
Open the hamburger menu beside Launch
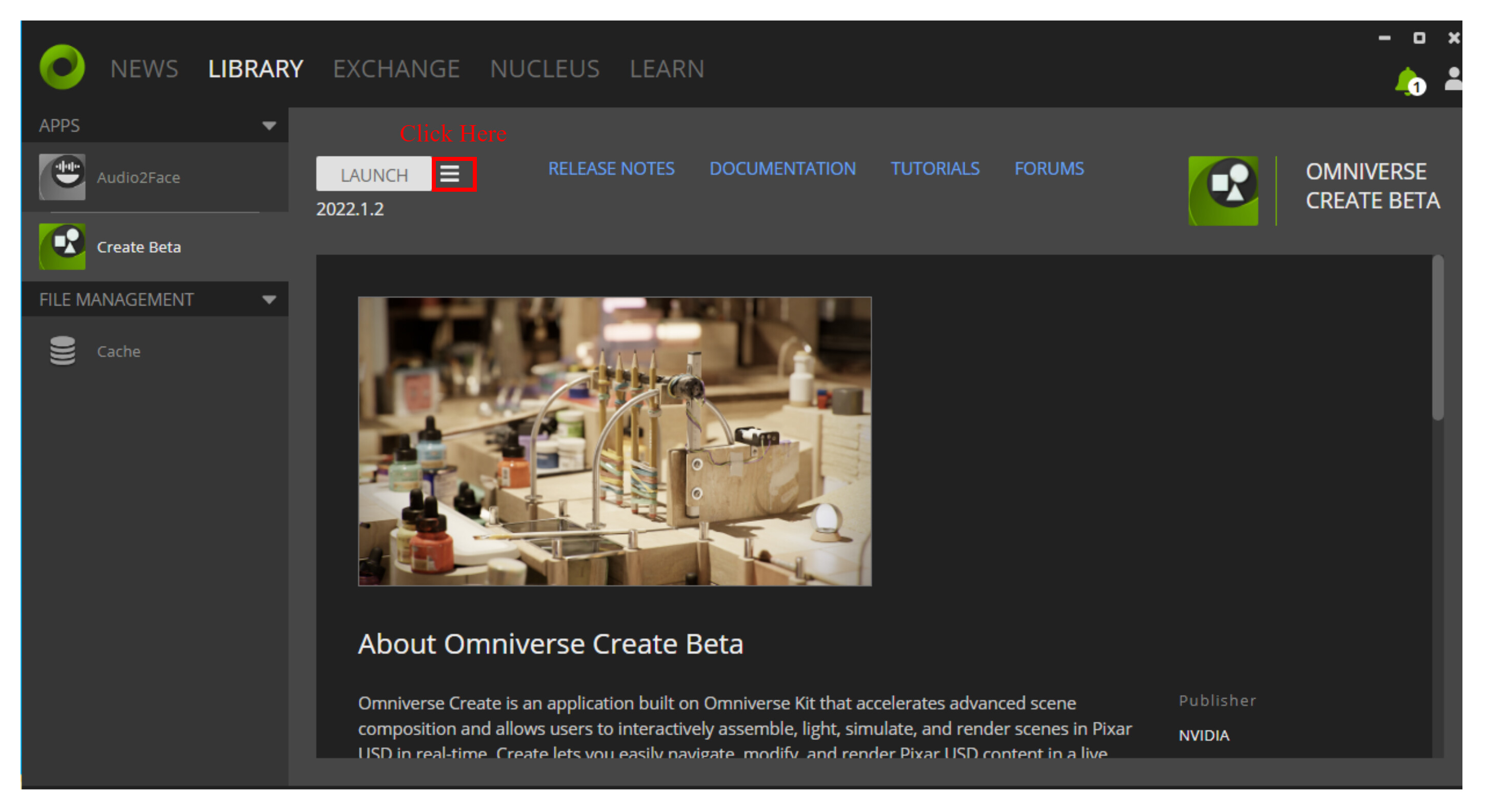pyautogui.click(x=450, y=174)
